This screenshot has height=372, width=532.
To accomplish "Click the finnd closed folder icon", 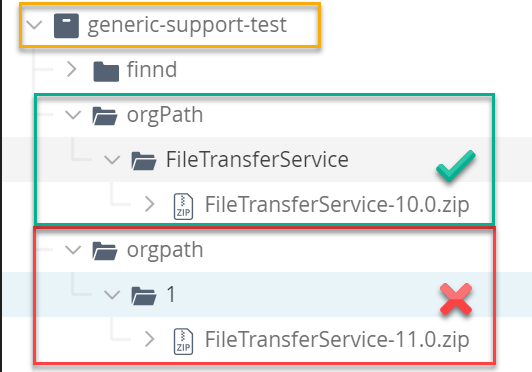I will pos(106,71).
